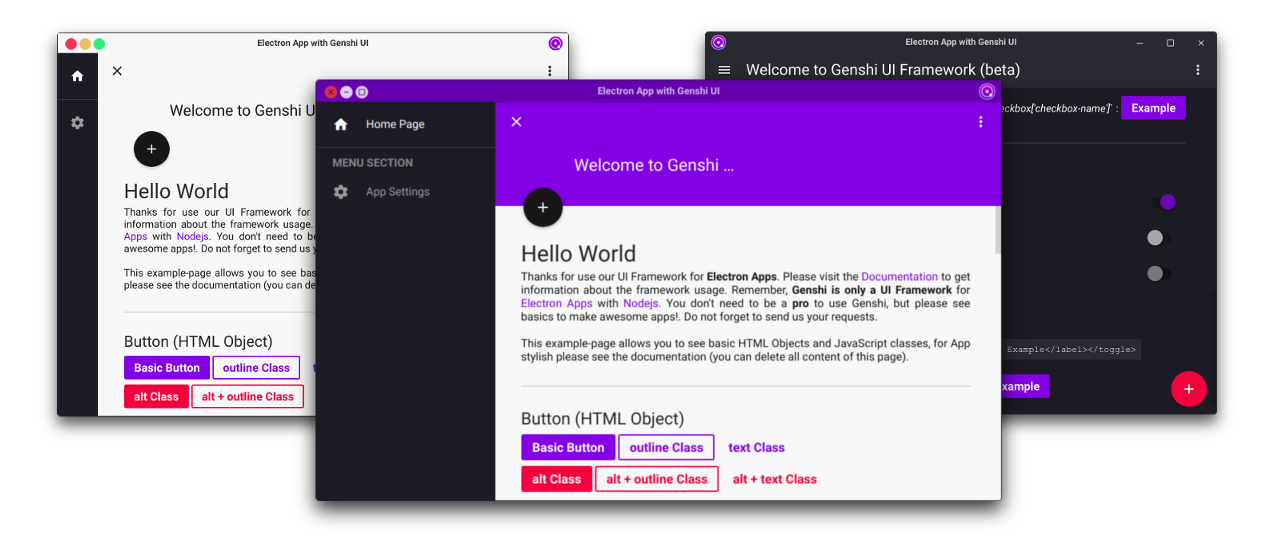Click the black plus button in the left window
The height and width of the screenshot is (550, 1280).
point(152,149)
